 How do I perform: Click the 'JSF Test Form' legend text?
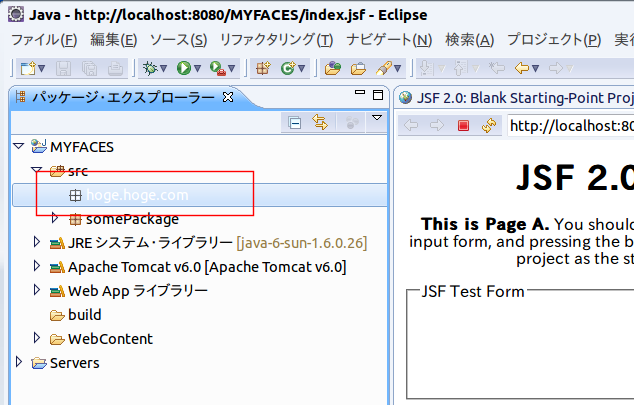473,291
